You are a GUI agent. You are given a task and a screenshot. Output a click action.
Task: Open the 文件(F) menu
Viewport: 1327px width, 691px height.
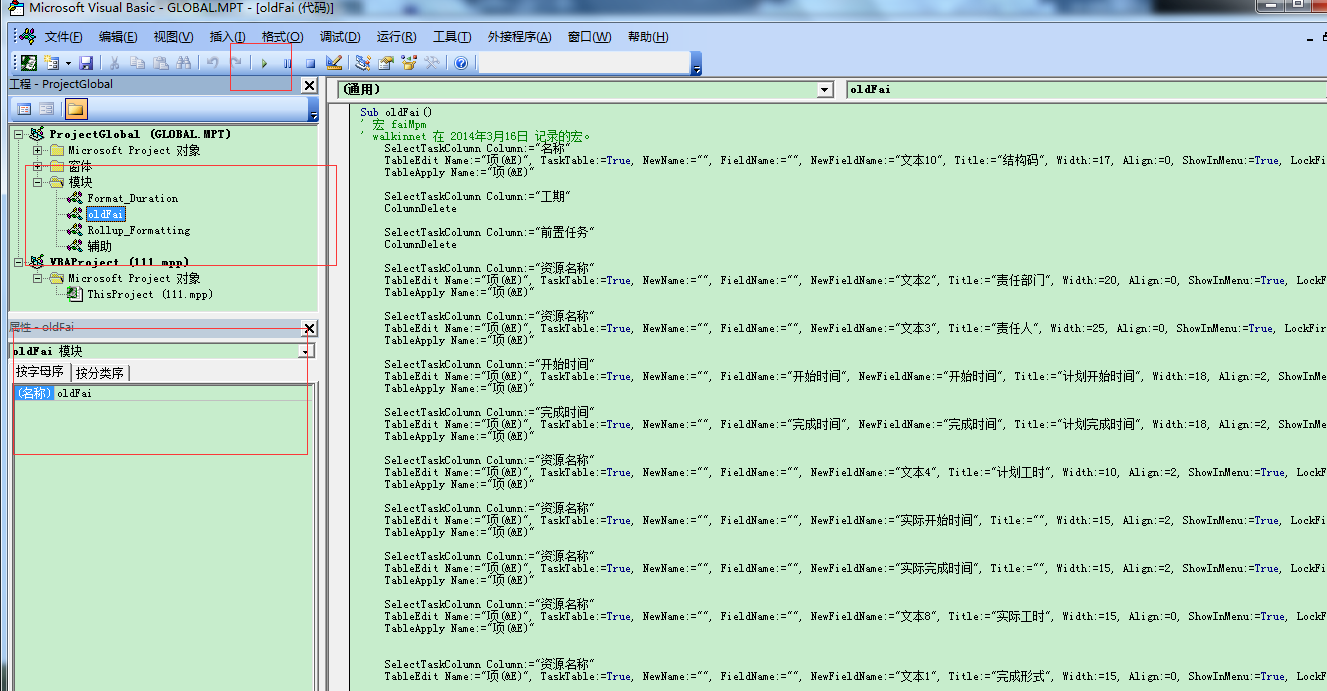coord(64,37)
